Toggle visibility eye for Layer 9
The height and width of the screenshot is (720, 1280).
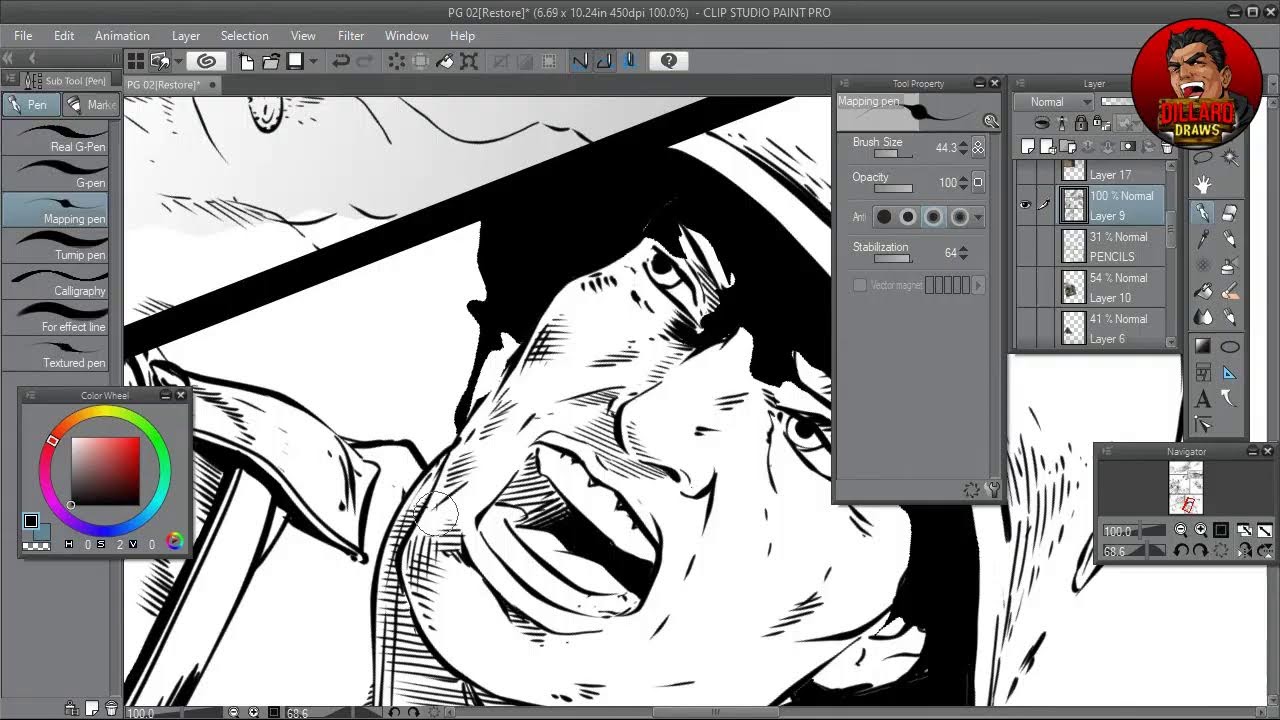(1025, 205)
